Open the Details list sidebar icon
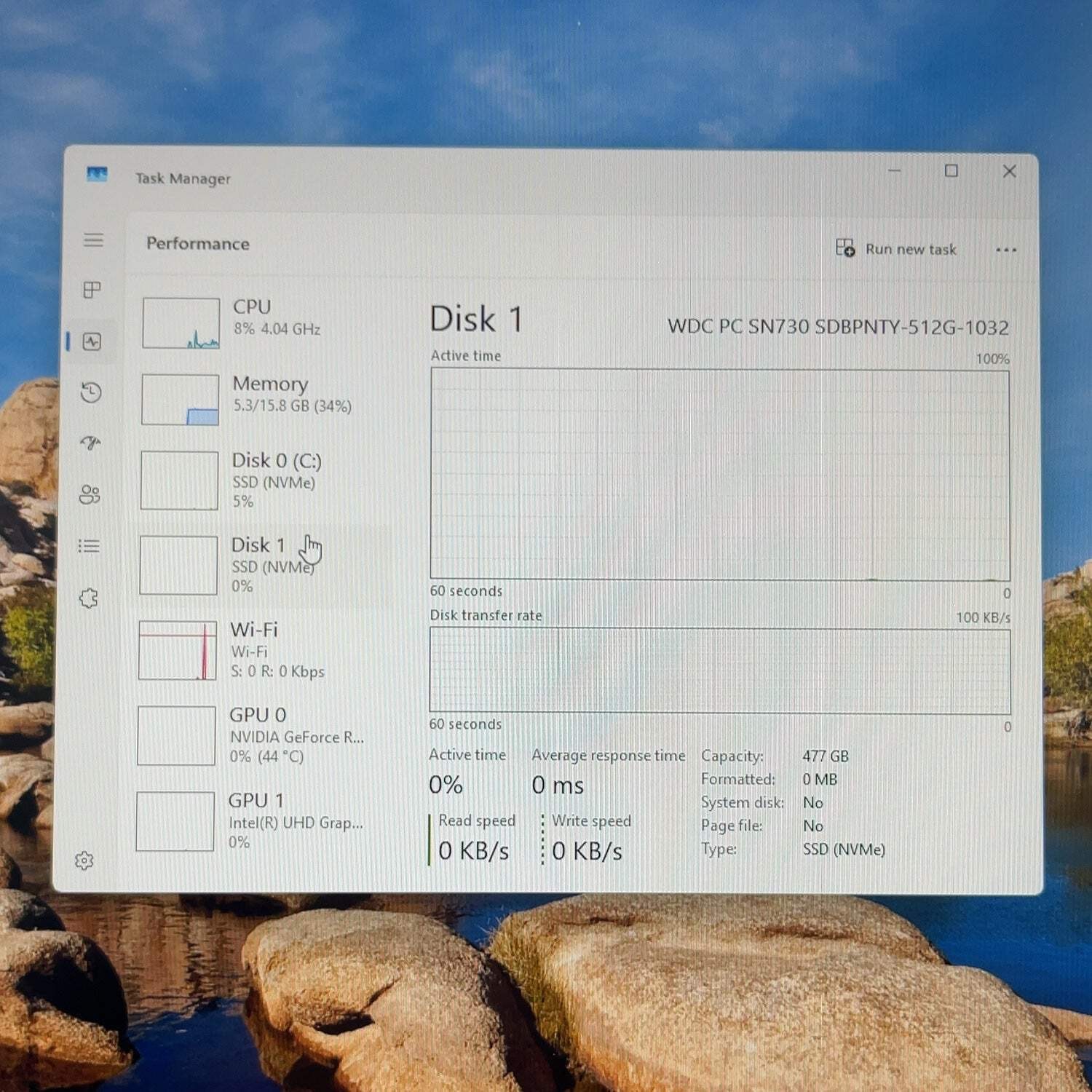This screenshot has width=1092, height=1092. [89, 546]
